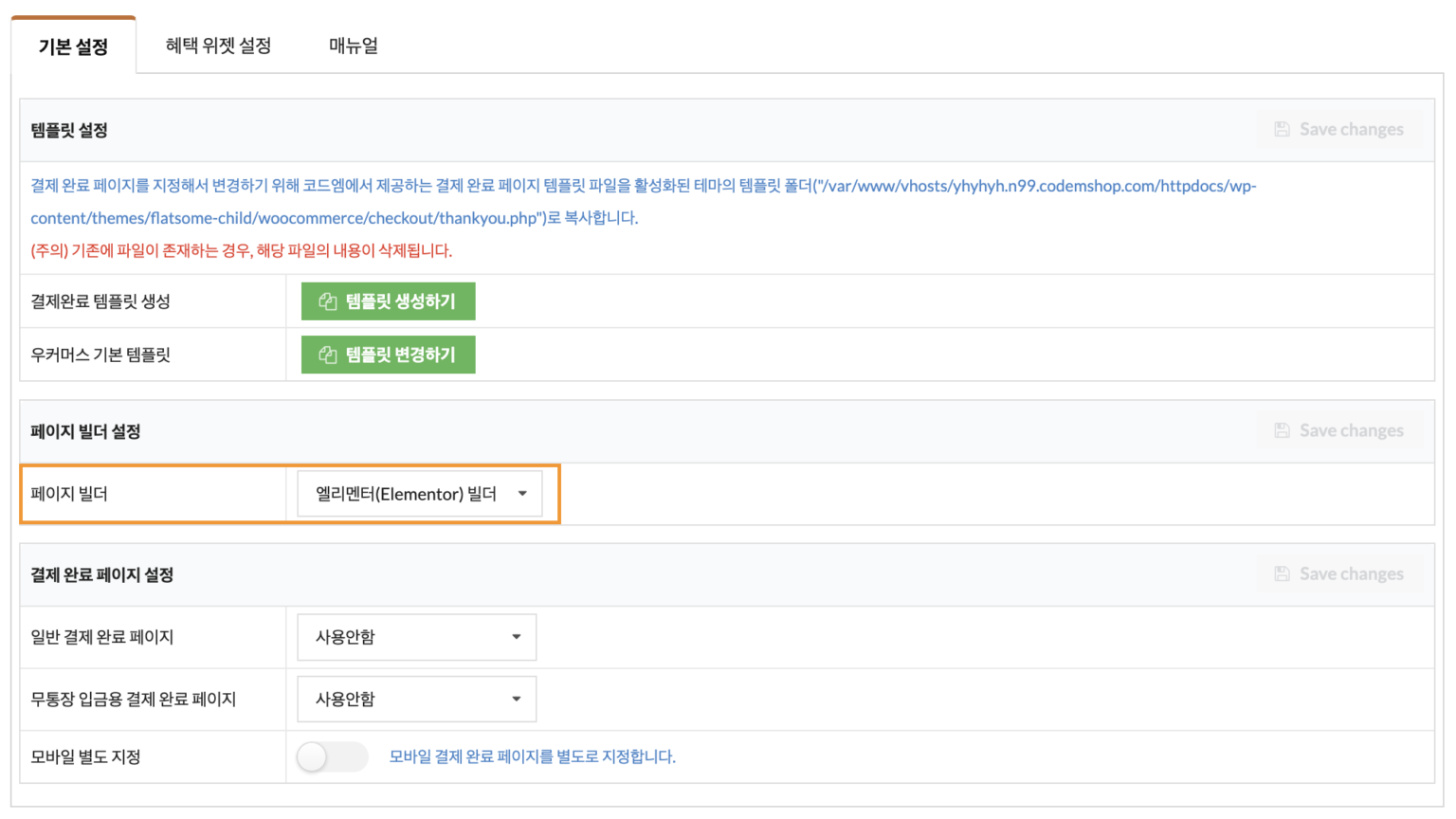The image size is (1456, 819).
Task: Click the copy icon on 템플릿 변경하기
Action: click(x=328, y=355)
